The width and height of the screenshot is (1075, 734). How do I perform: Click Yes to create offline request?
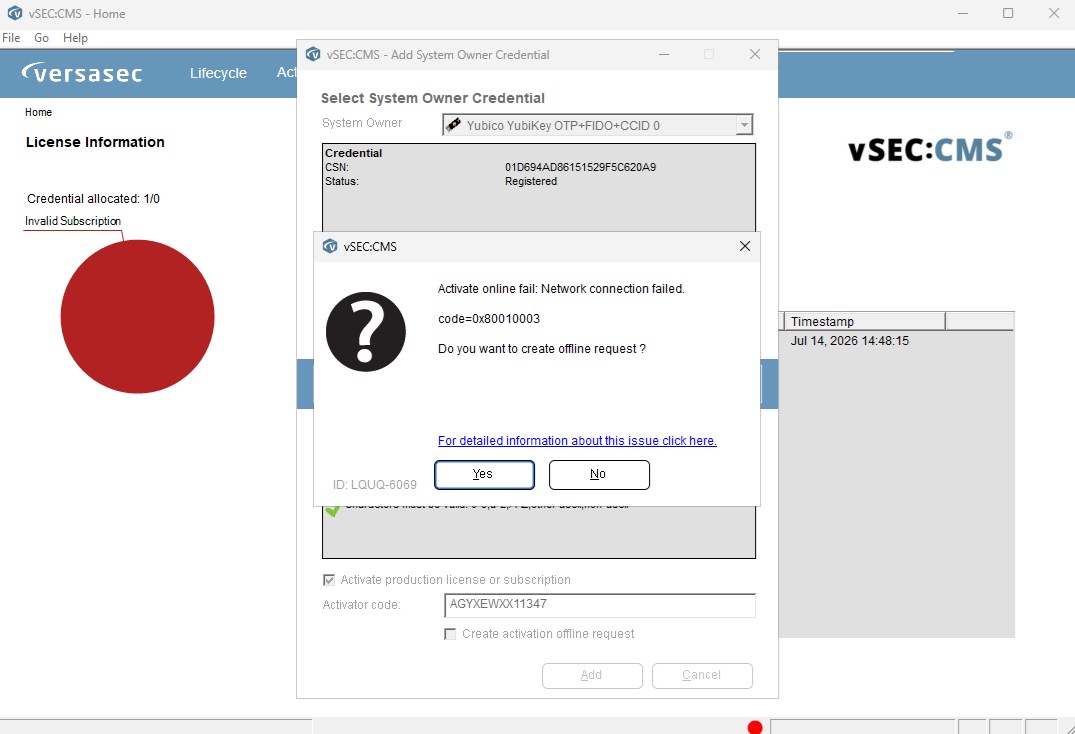pos(485,474)
